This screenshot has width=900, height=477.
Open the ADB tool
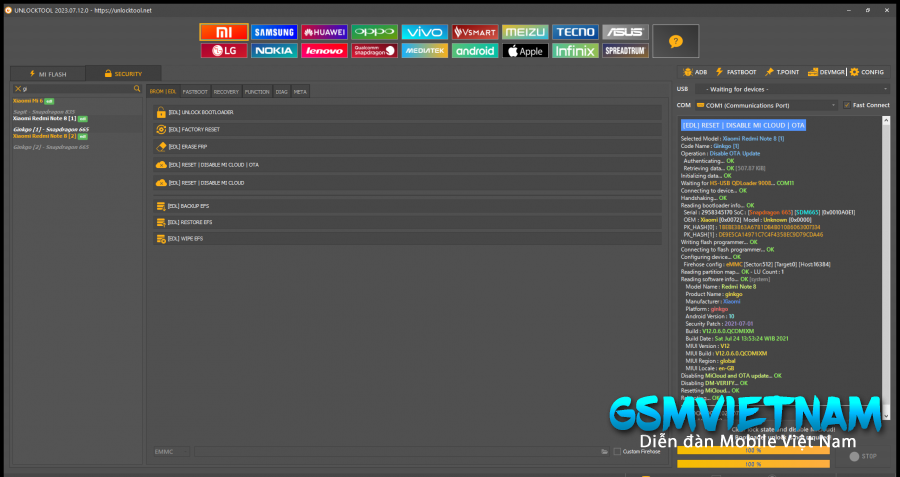tap(695, 72)
